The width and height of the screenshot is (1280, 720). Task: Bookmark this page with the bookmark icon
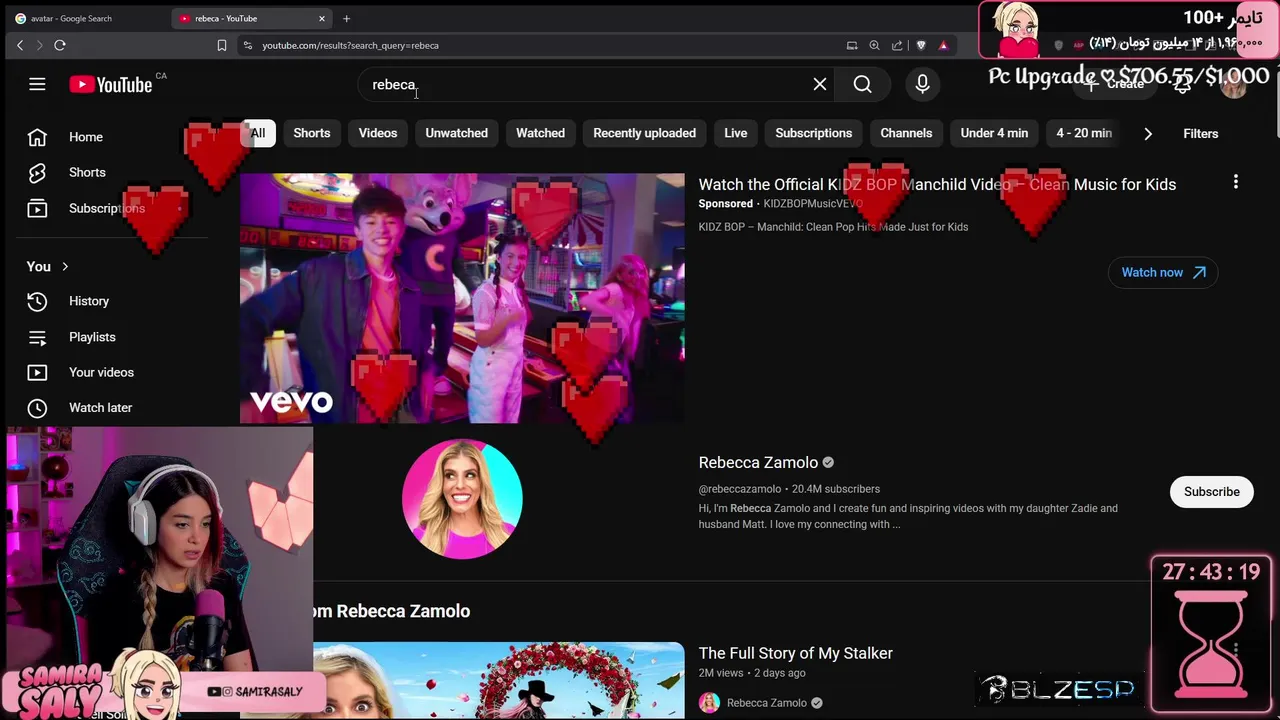[x=222, y=45]
